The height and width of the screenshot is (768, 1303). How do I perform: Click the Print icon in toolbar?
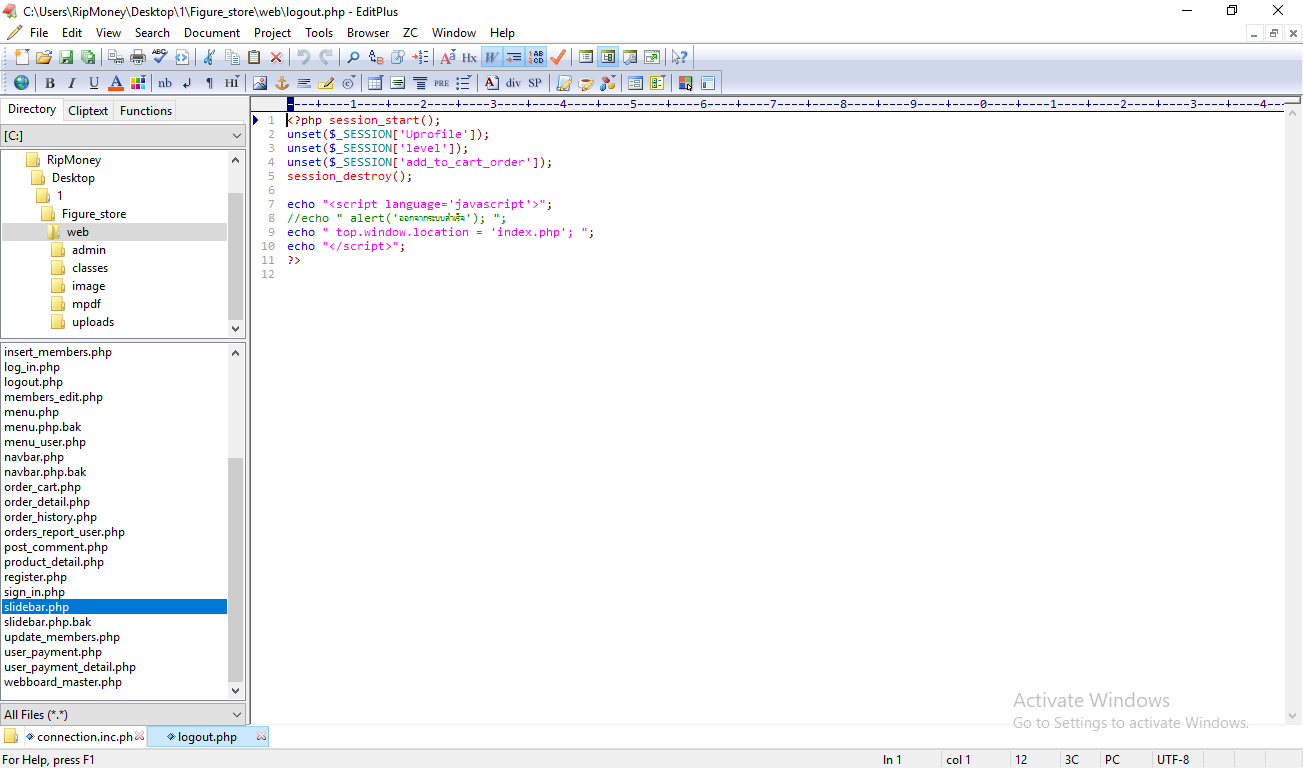(137, 57)
